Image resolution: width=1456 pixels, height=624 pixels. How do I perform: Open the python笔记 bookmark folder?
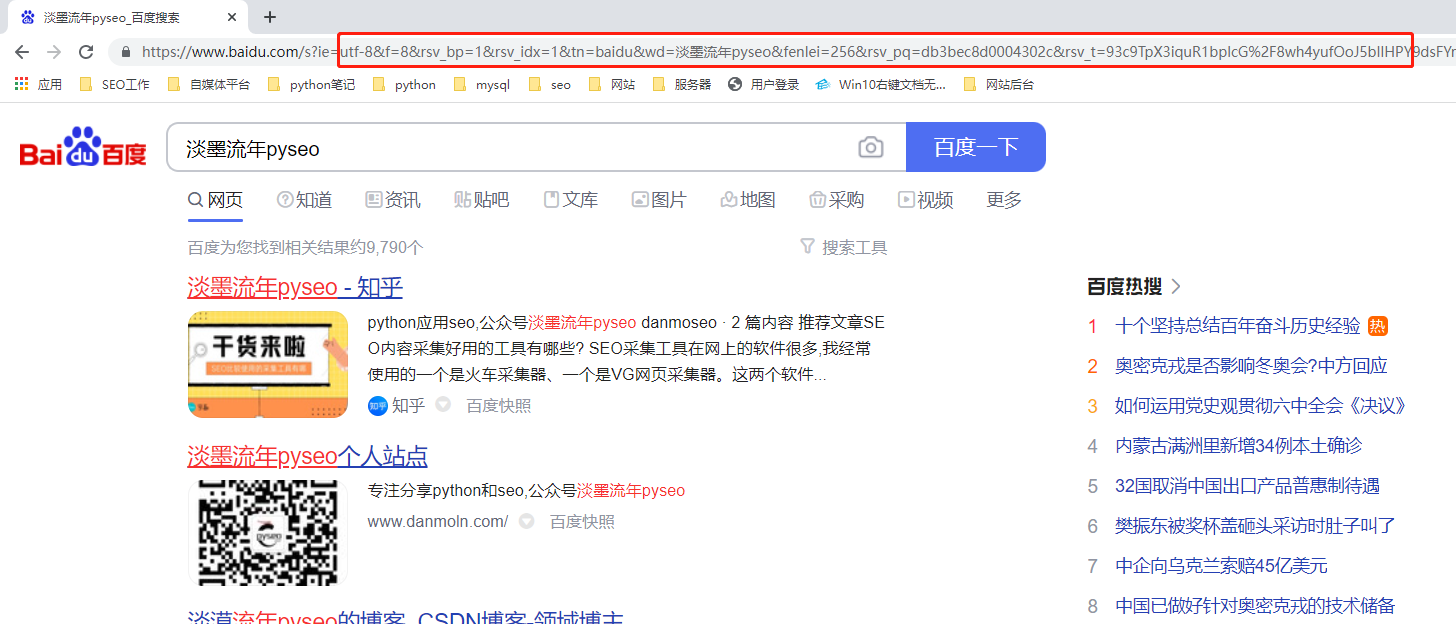tap(311, 85)
